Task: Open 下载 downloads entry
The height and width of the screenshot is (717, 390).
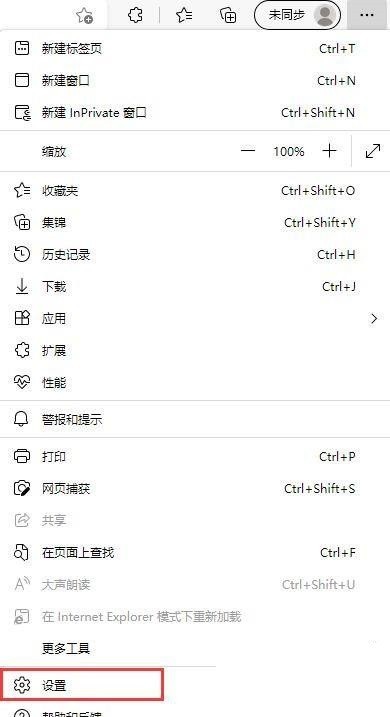Action: [x=195, y=286]
